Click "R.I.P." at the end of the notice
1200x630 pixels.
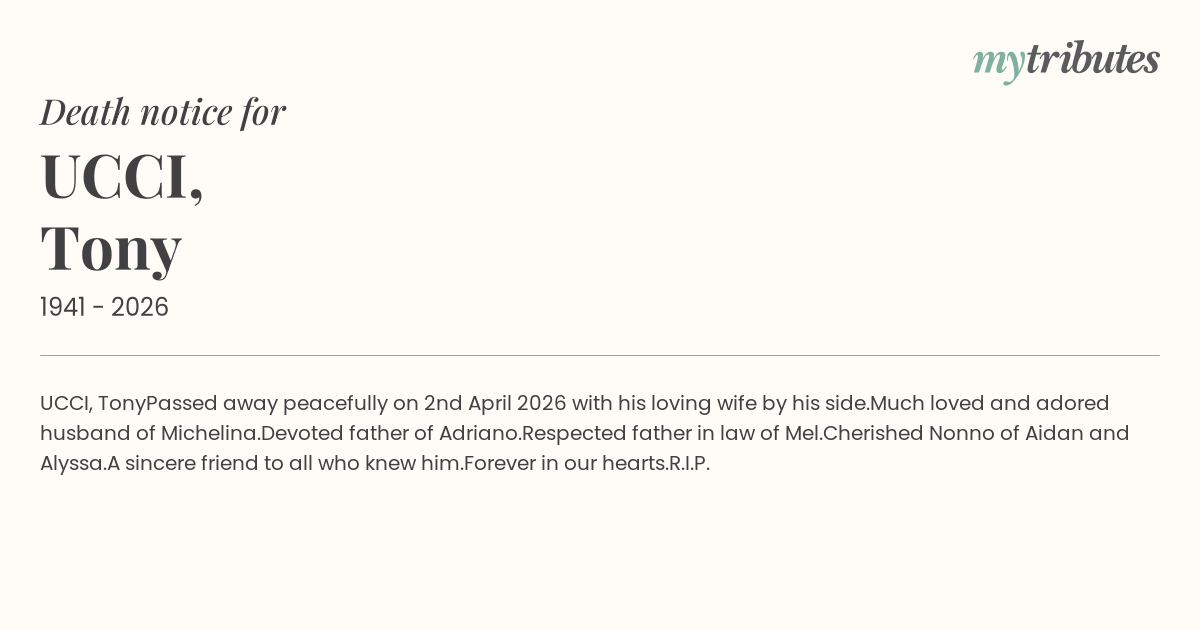point(689,463)
